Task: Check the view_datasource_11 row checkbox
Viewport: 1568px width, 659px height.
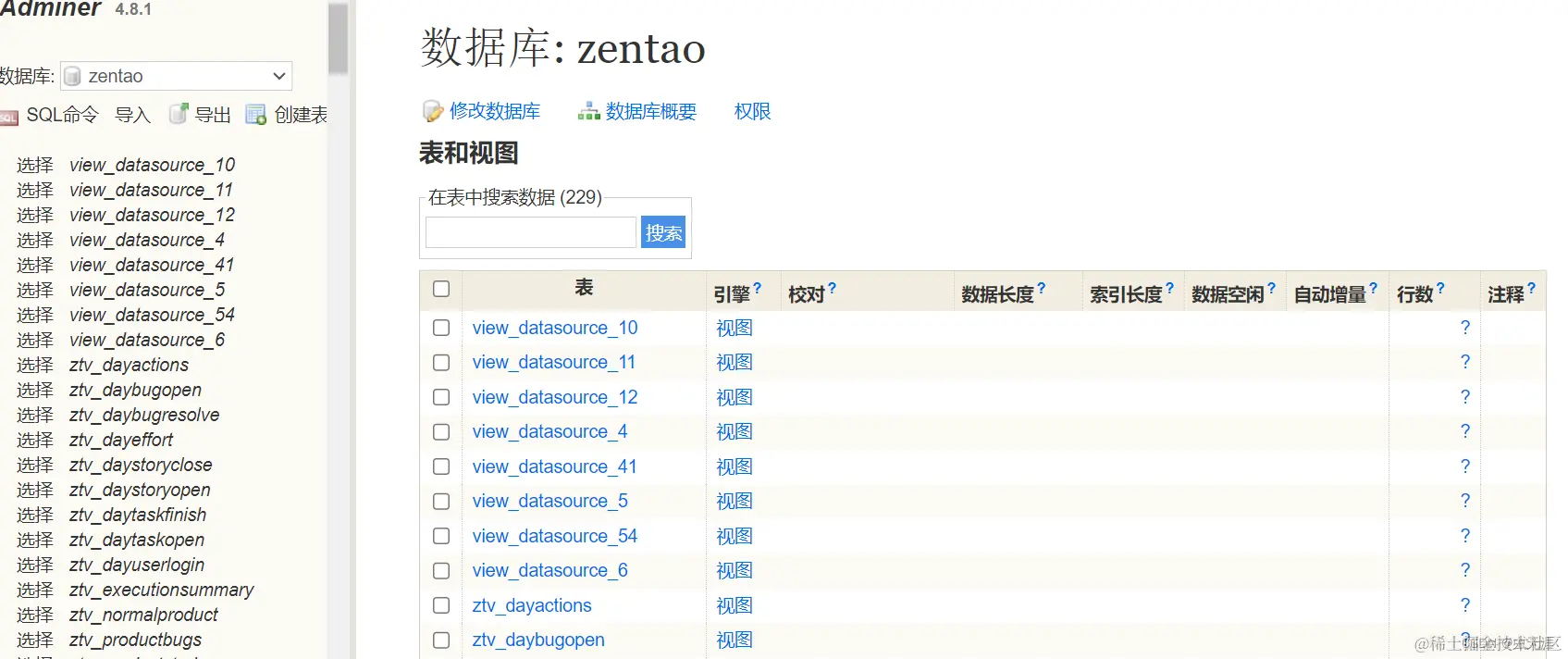Action: 441,363
